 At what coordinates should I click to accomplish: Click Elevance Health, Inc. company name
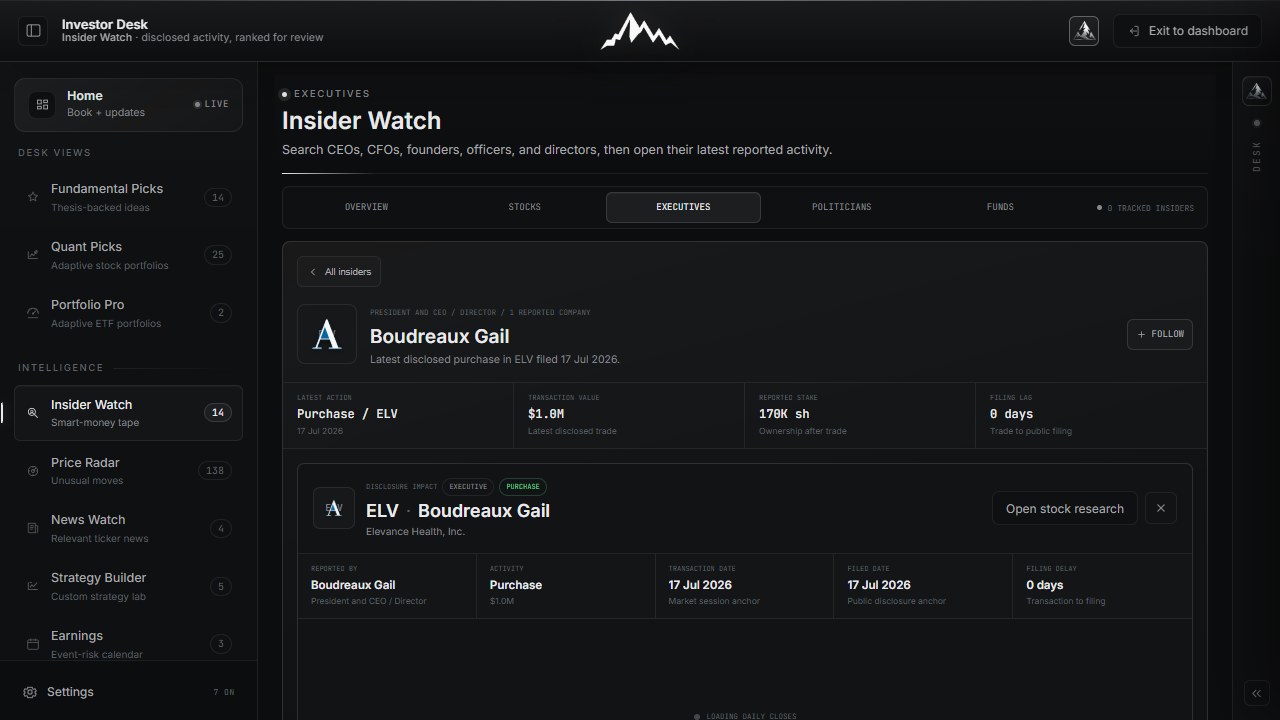click(x=415, y=532)
